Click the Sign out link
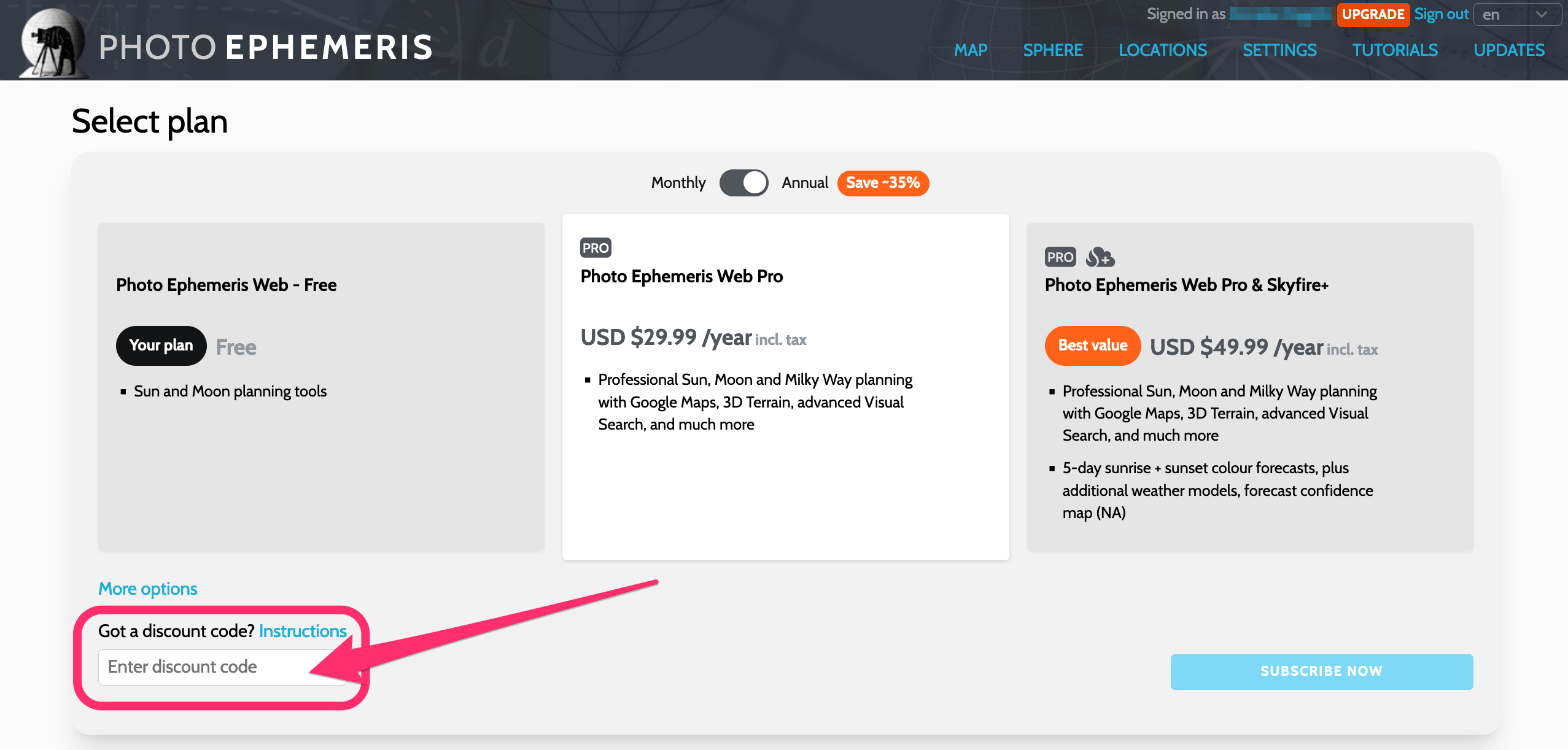The width and height of the screenshot is (1568, 750). 1442,14
